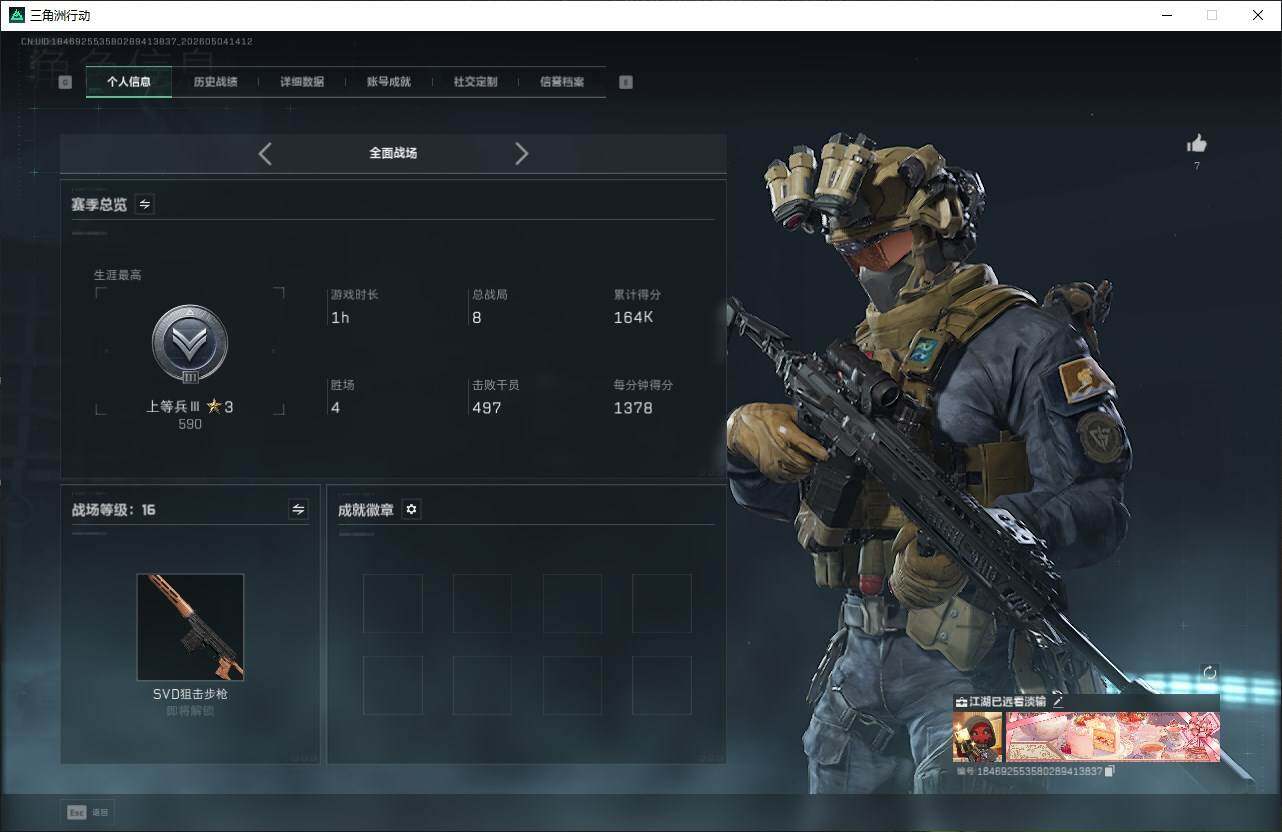Image resolution: width=1282 pixels, height=832 pixels.
Task: Switch to the 历史战绩 tab
Action: pyautogui.click(x=215, y=82)
